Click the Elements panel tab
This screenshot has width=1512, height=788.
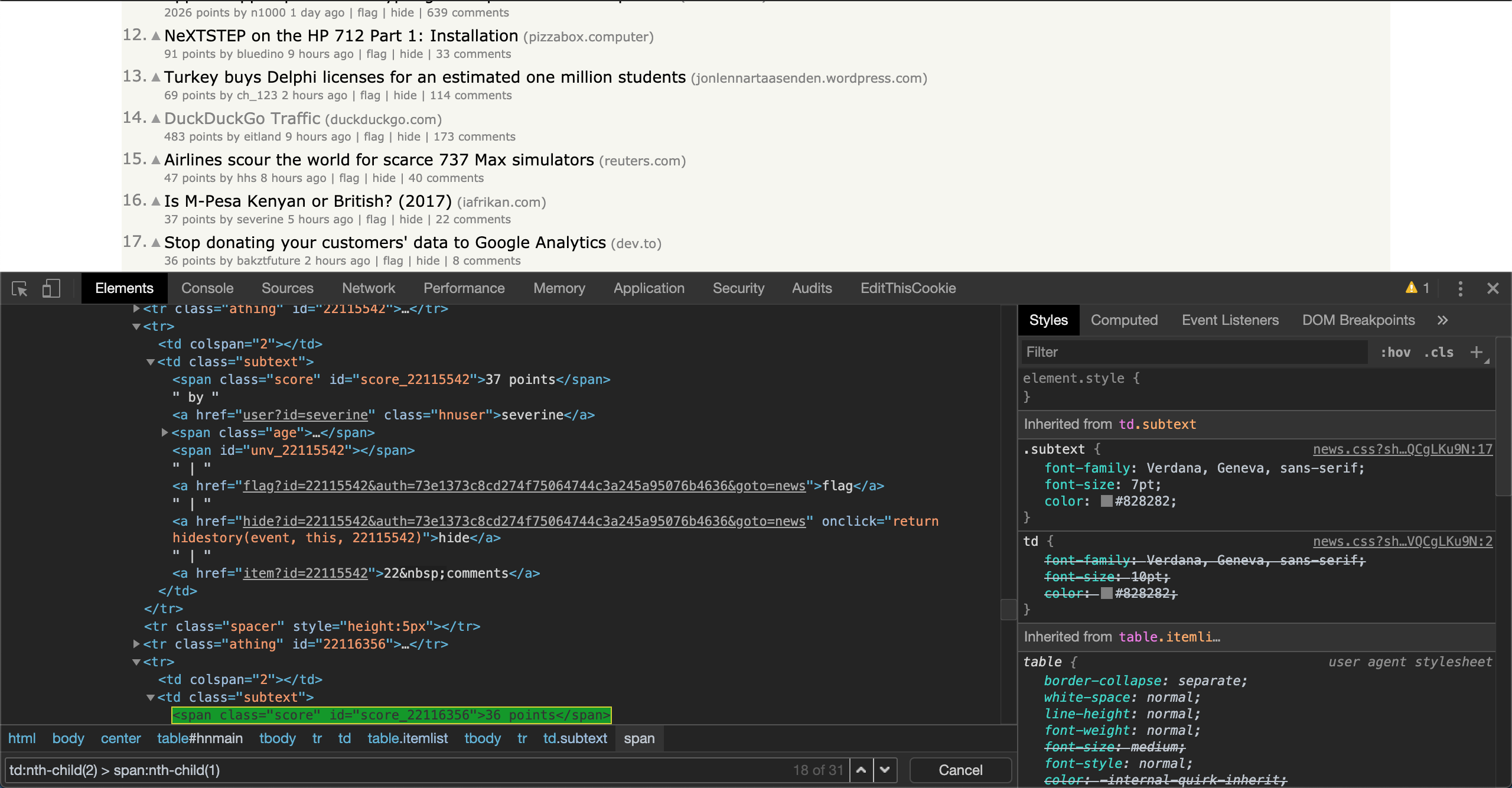[124, 288]
